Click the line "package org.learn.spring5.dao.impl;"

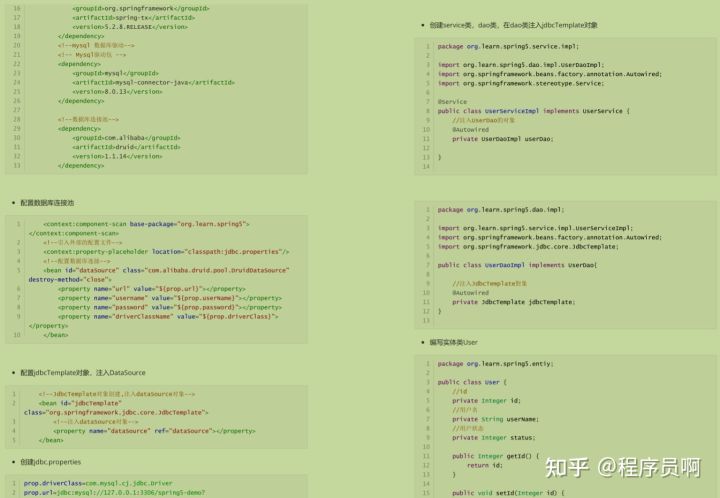point(501,210)
